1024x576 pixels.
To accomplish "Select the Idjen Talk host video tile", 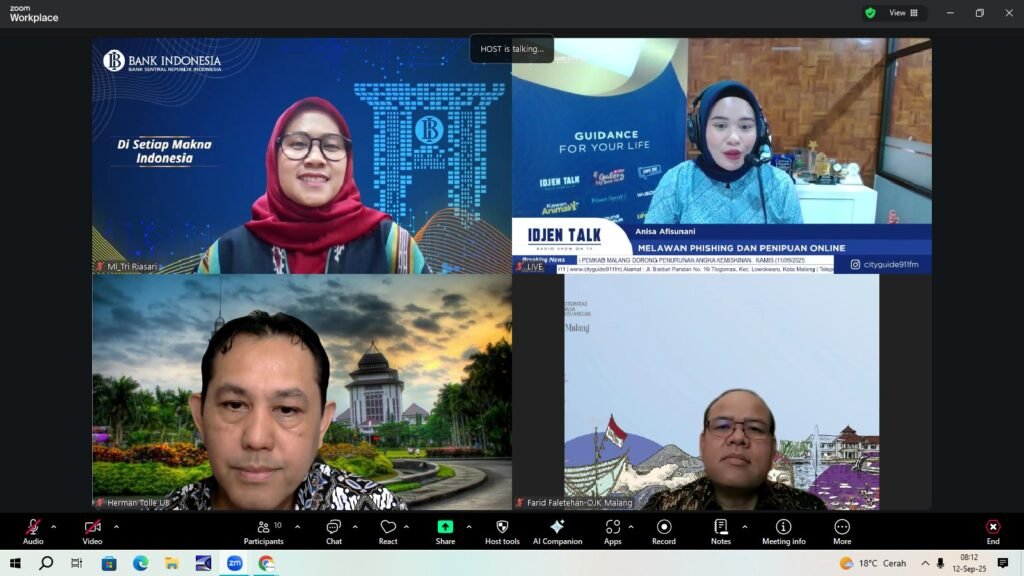I will tap(722, 155).
